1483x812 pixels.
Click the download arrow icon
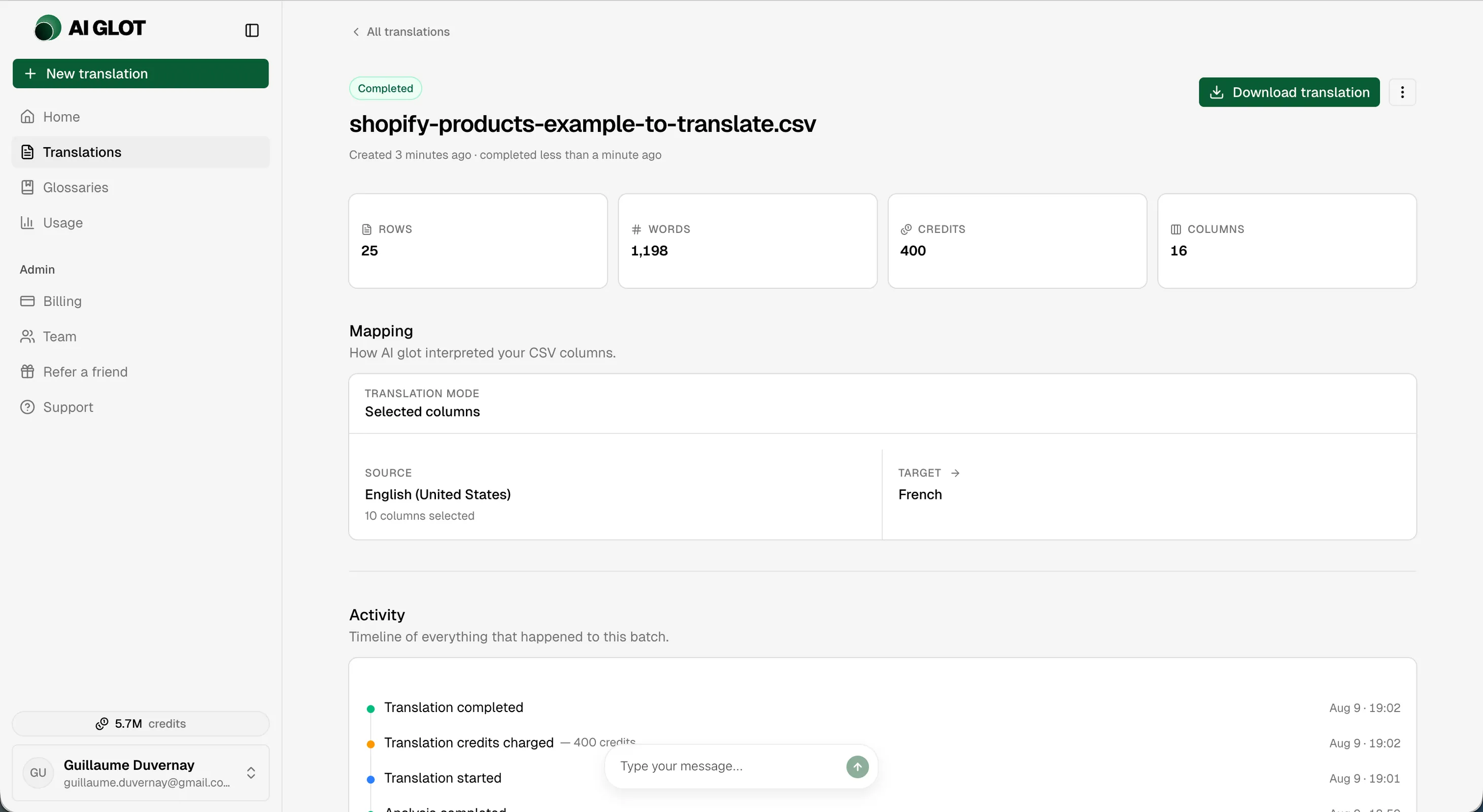coord(1216,92)
